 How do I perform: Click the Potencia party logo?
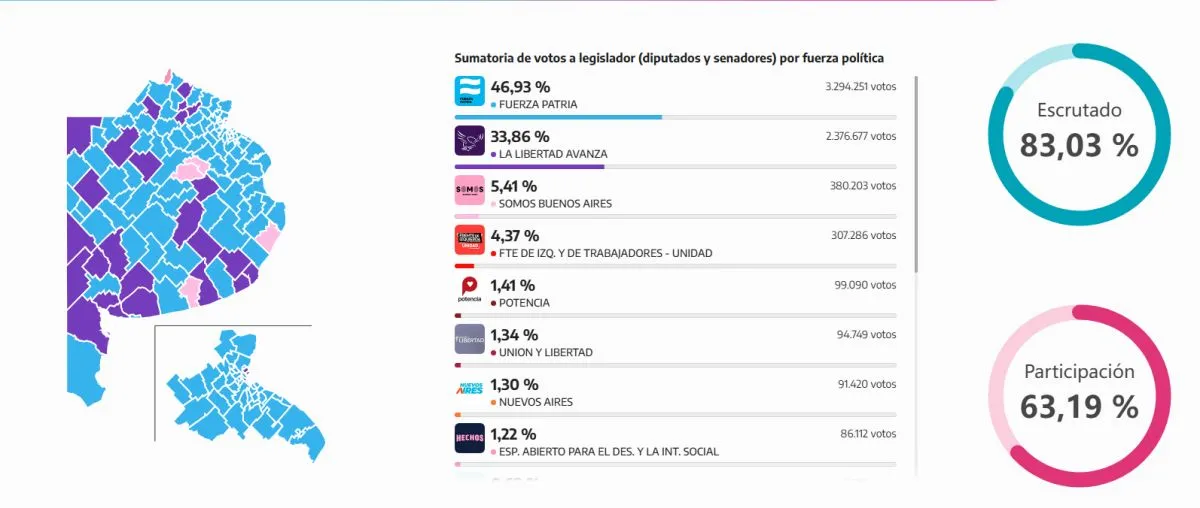coord(470,291)
